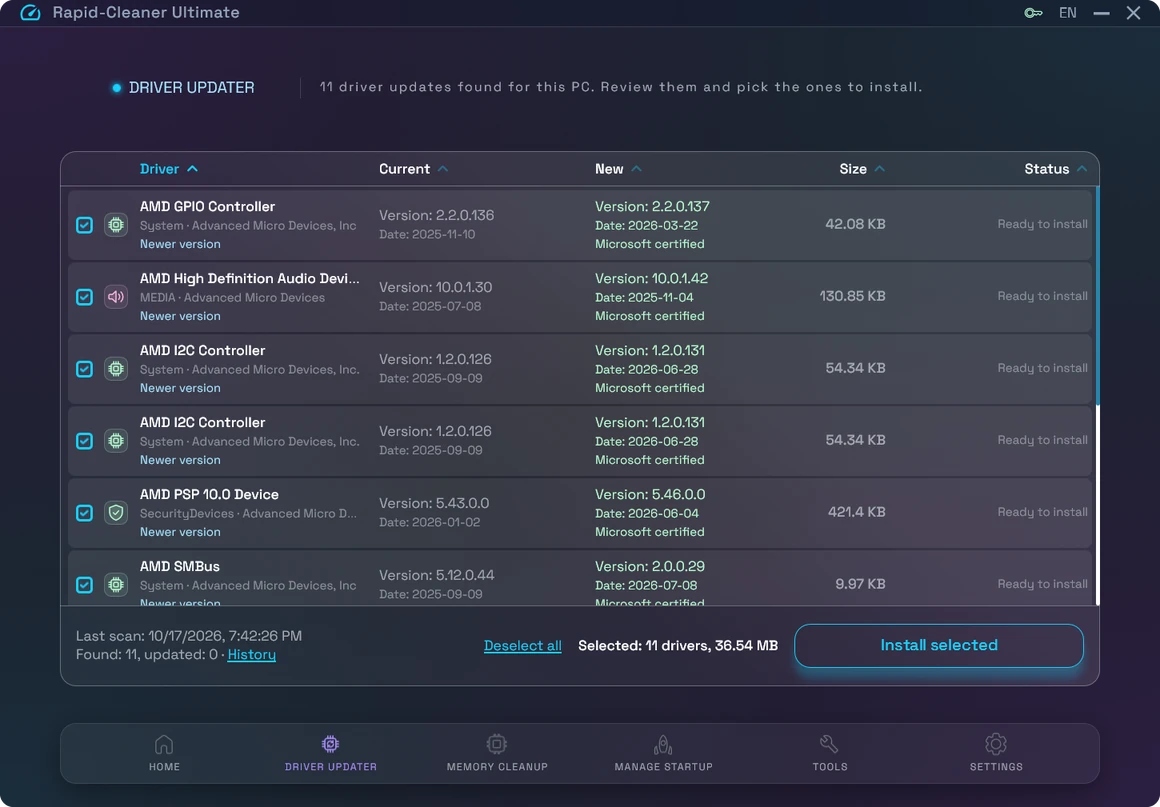
Task: Click current Version: 2.2.0.136 text
Action: pos(436,215)
